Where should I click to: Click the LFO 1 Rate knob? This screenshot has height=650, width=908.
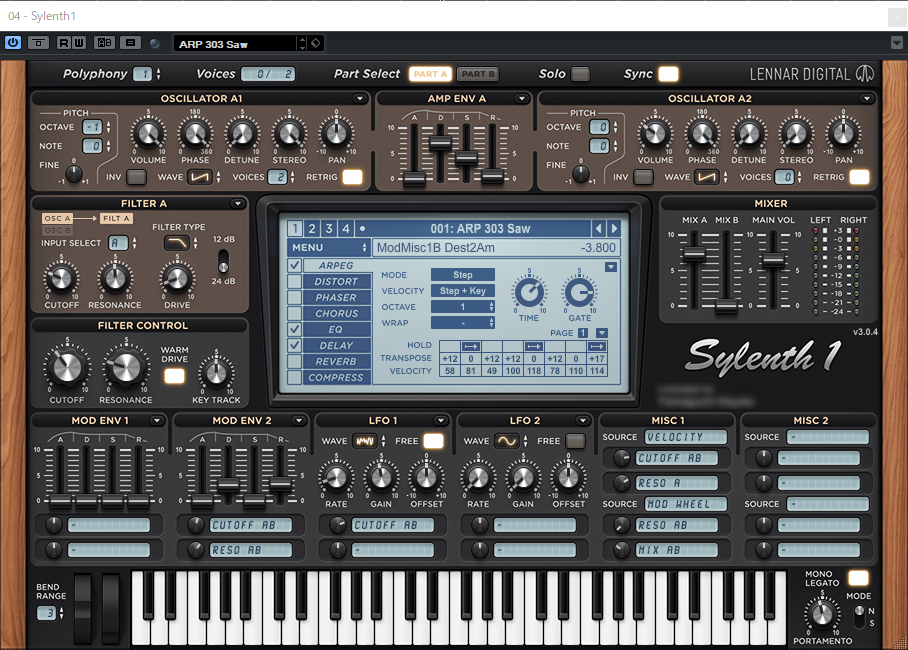tap(336, 479)
